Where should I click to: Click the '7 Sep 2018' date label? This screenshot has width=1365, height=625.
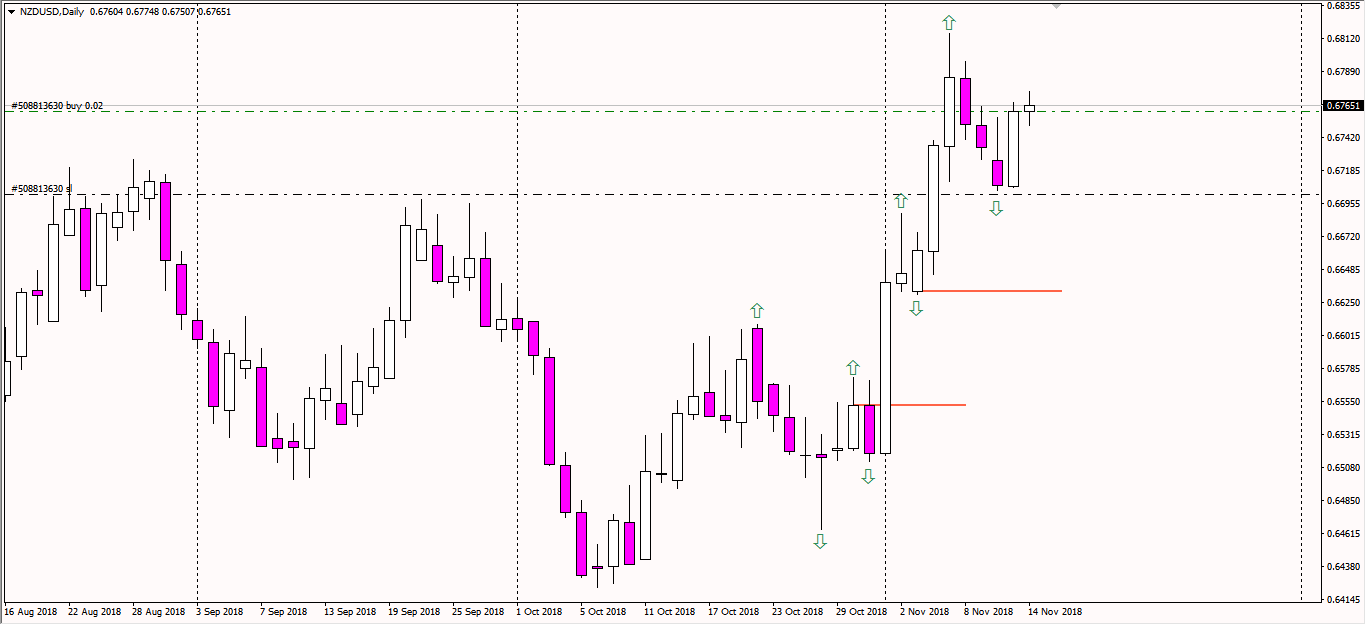(283, 611)
